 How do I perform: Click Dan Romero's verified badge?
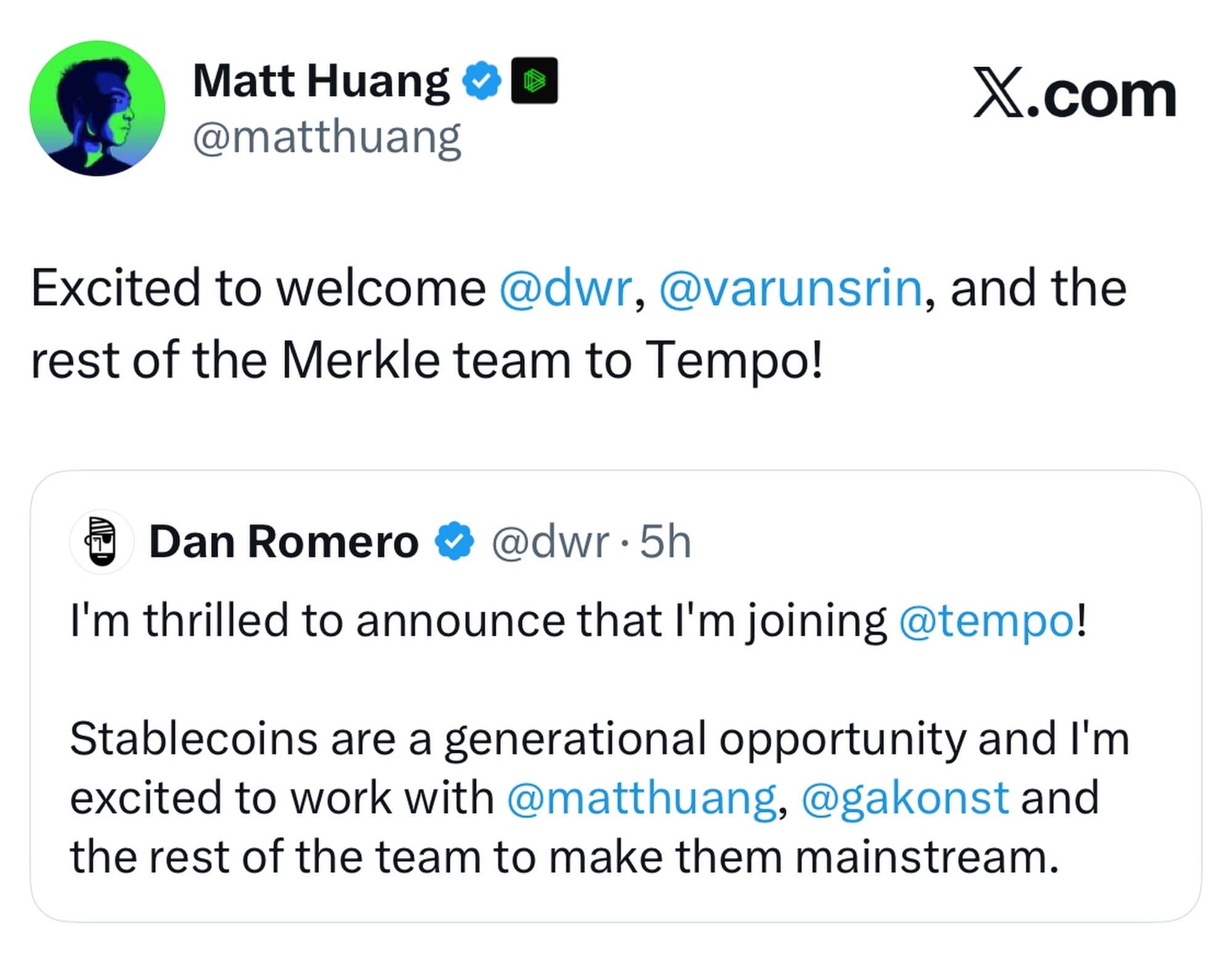coord(455,542)
